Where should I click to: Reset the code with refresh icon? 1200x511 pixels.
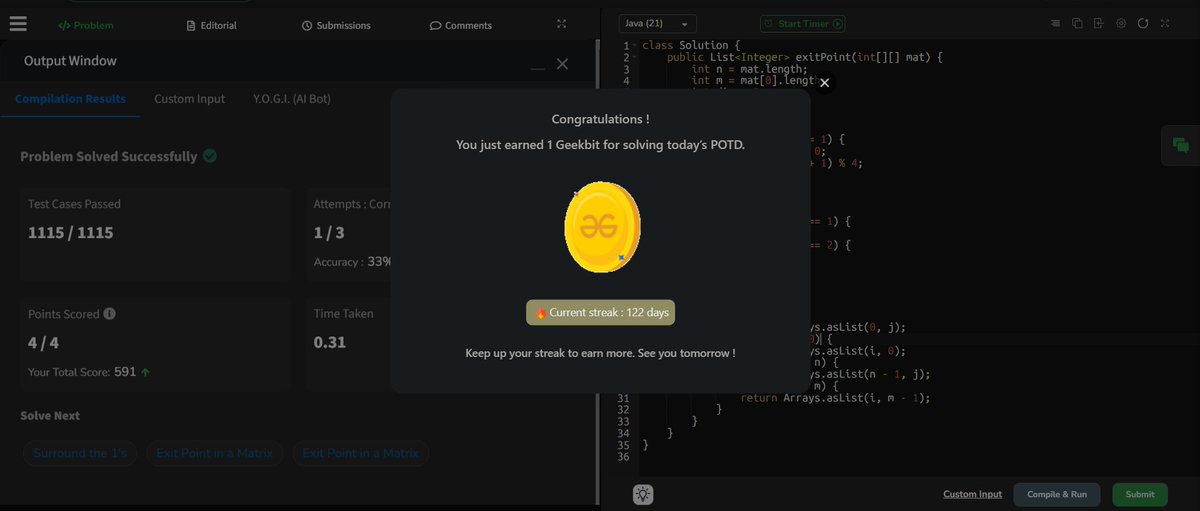click(1143, 23)
